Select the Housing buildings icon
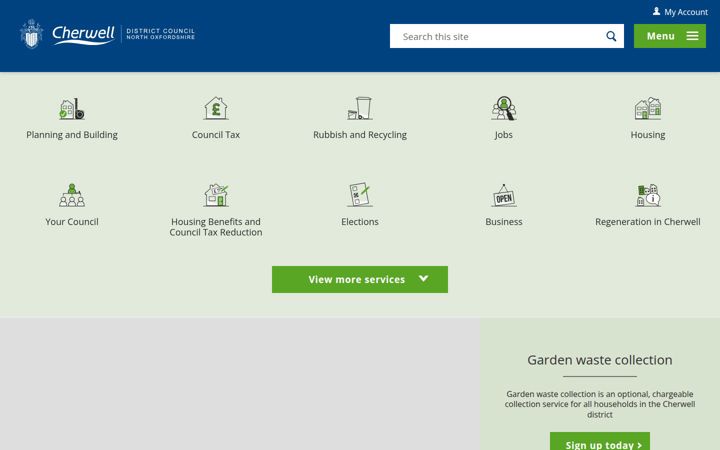This screenshot has height=450, width=720. pyautogui.click(x=647, y=108)
